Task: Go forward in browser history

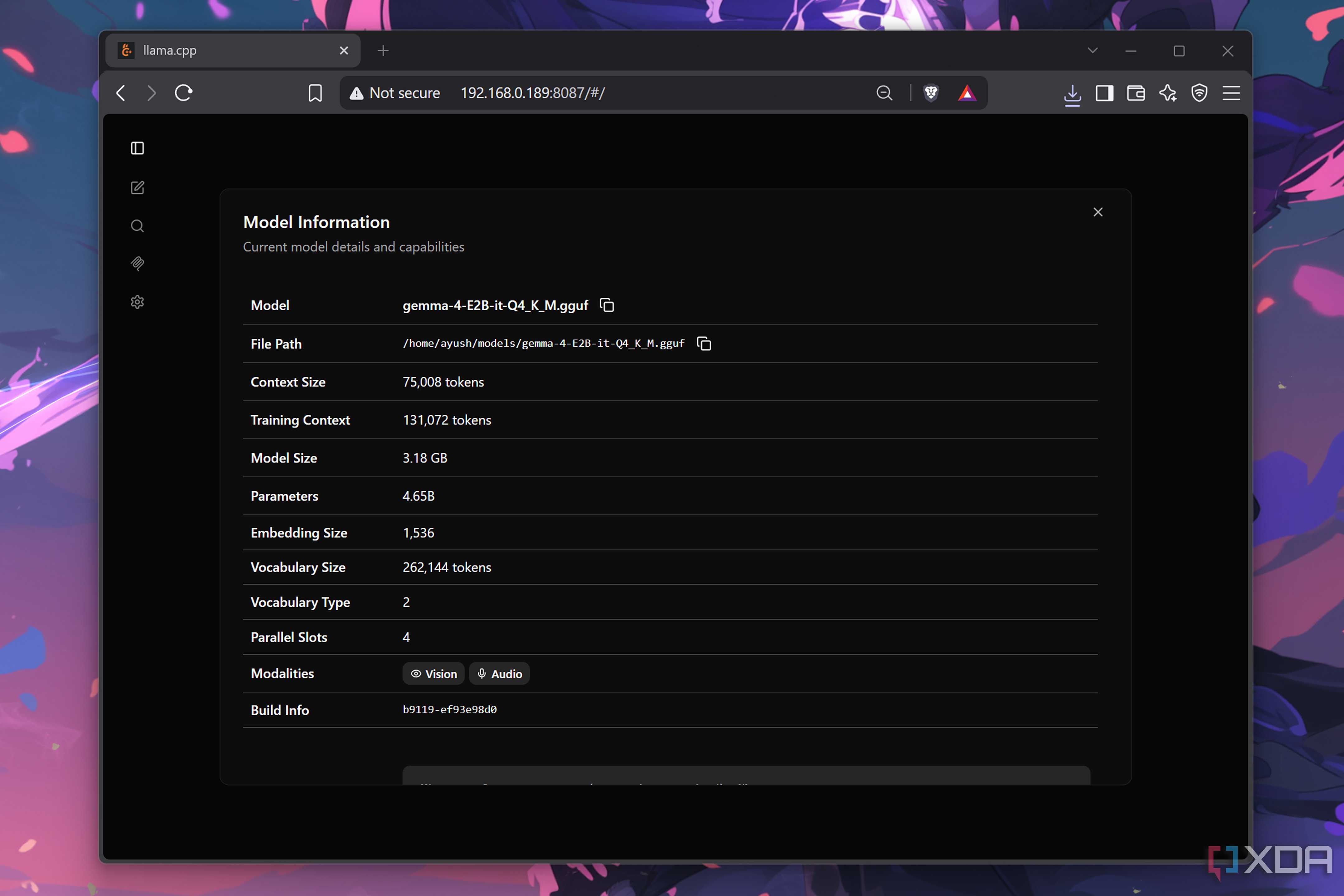Action: (152, 93)
